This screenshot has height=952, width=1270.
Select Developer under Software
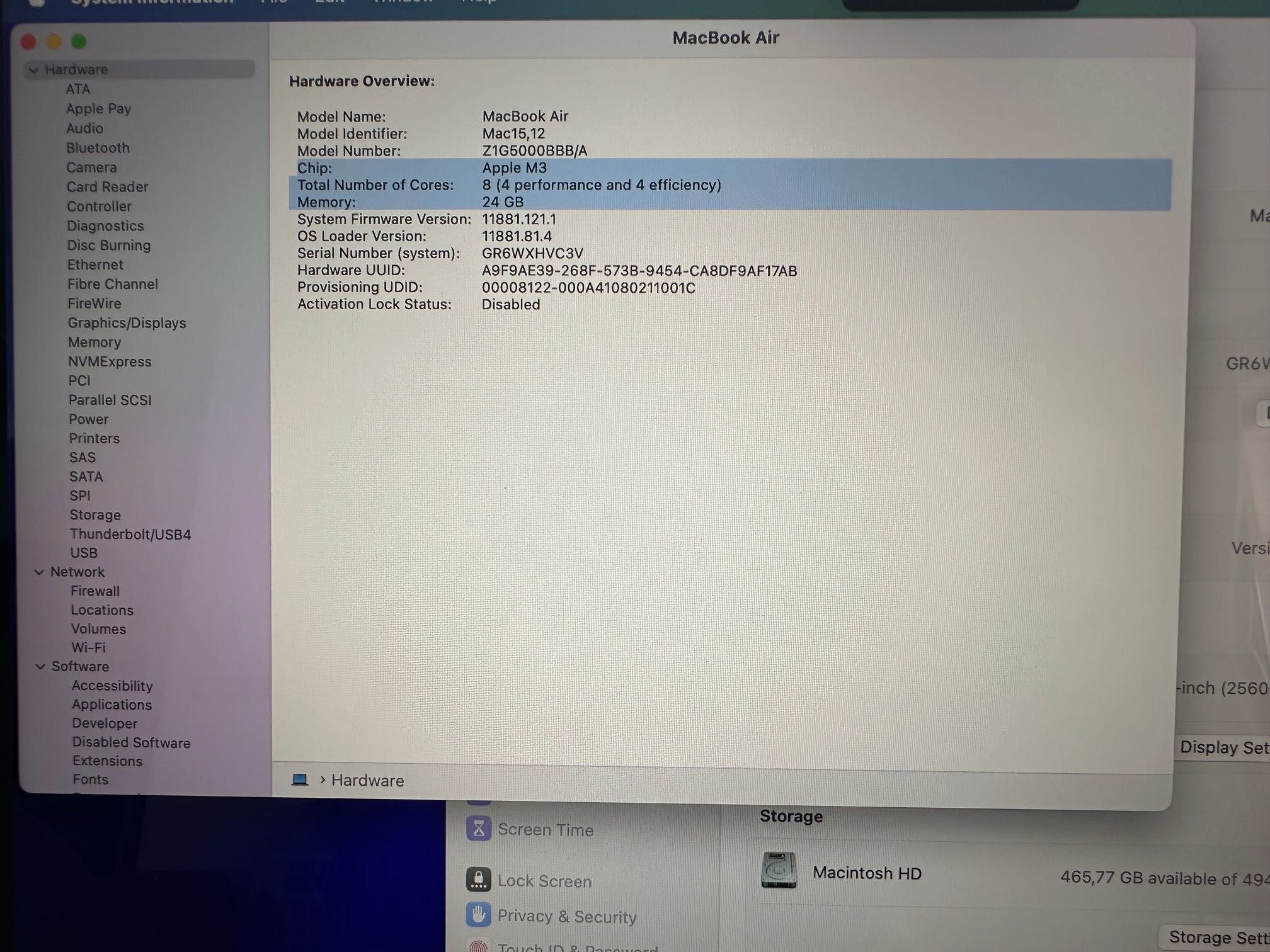tap(104, 723)
